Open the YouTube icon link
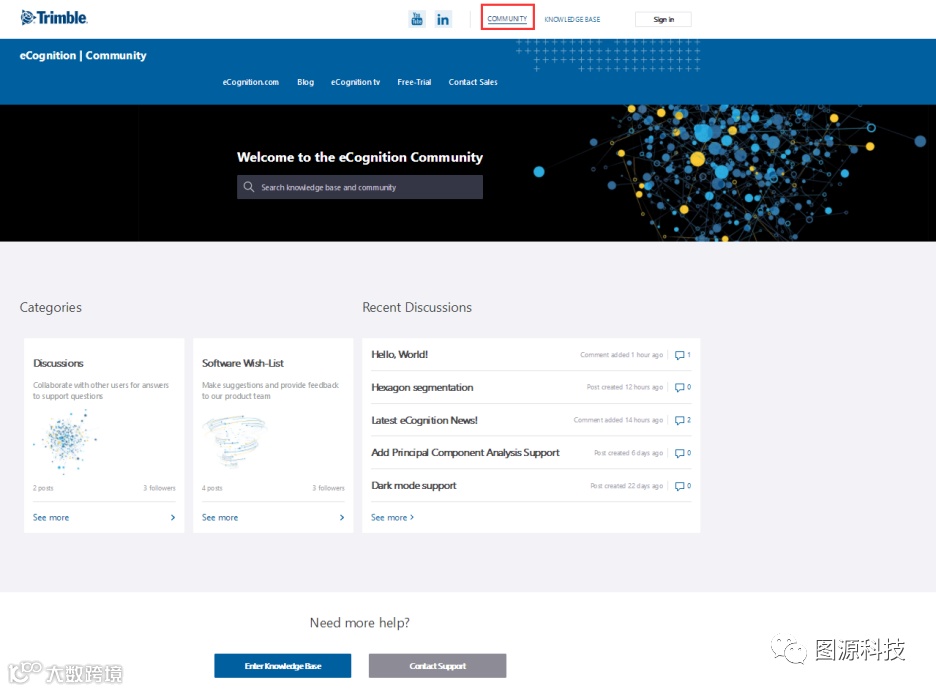The image size is (936, 691). 417,19
